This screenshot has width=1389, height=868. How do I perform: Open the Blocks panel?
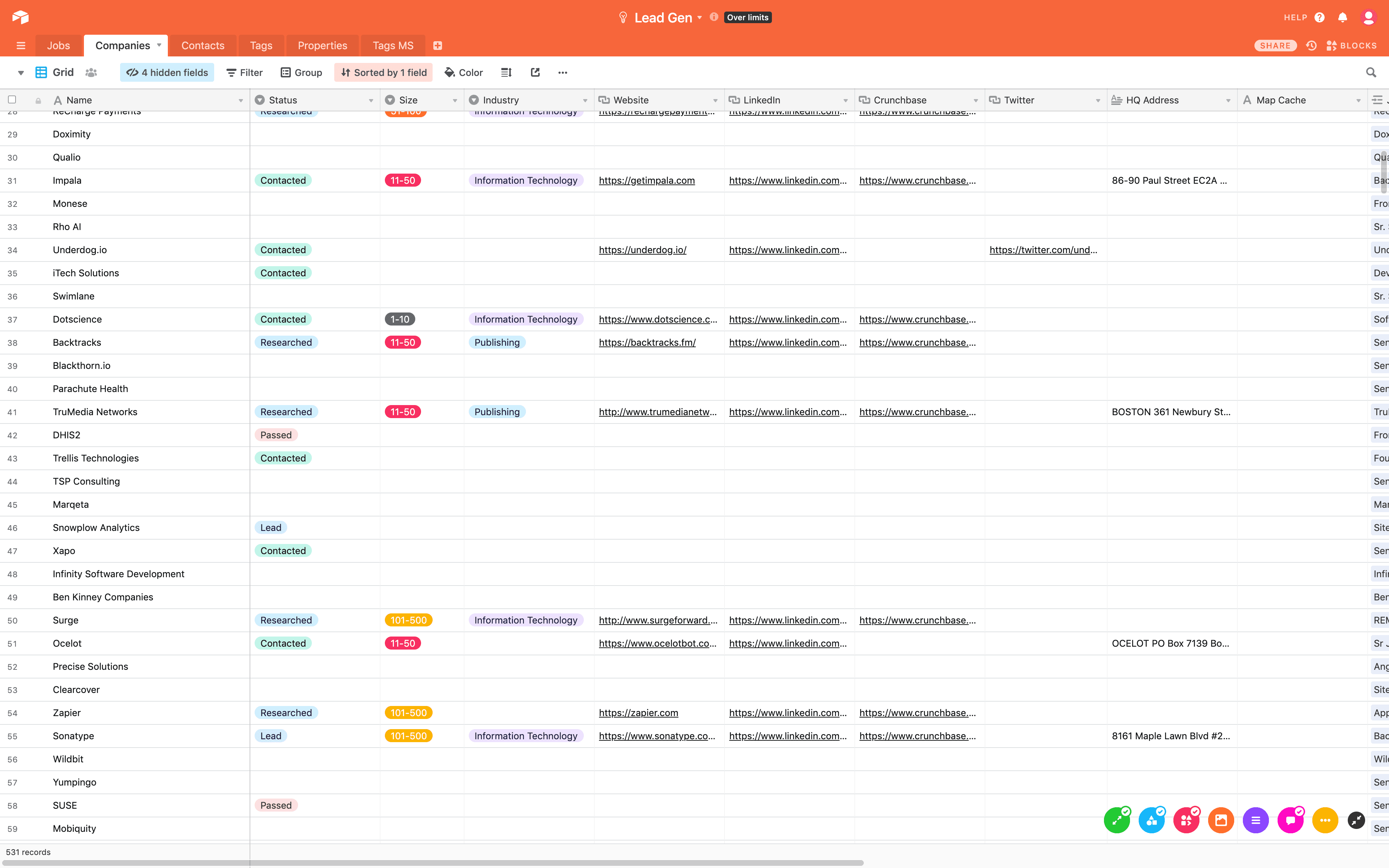pos(1351,45)
